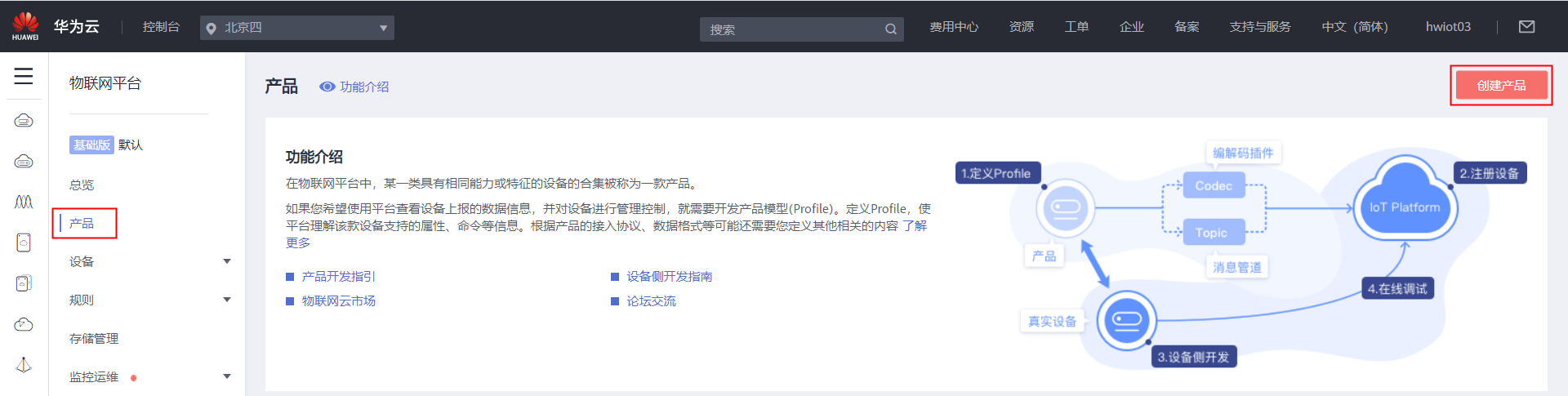The width and height of the screenshot is (1568, 396).
Task: Click the single disk card sidebar icon
Action: [x=24, y=242]
